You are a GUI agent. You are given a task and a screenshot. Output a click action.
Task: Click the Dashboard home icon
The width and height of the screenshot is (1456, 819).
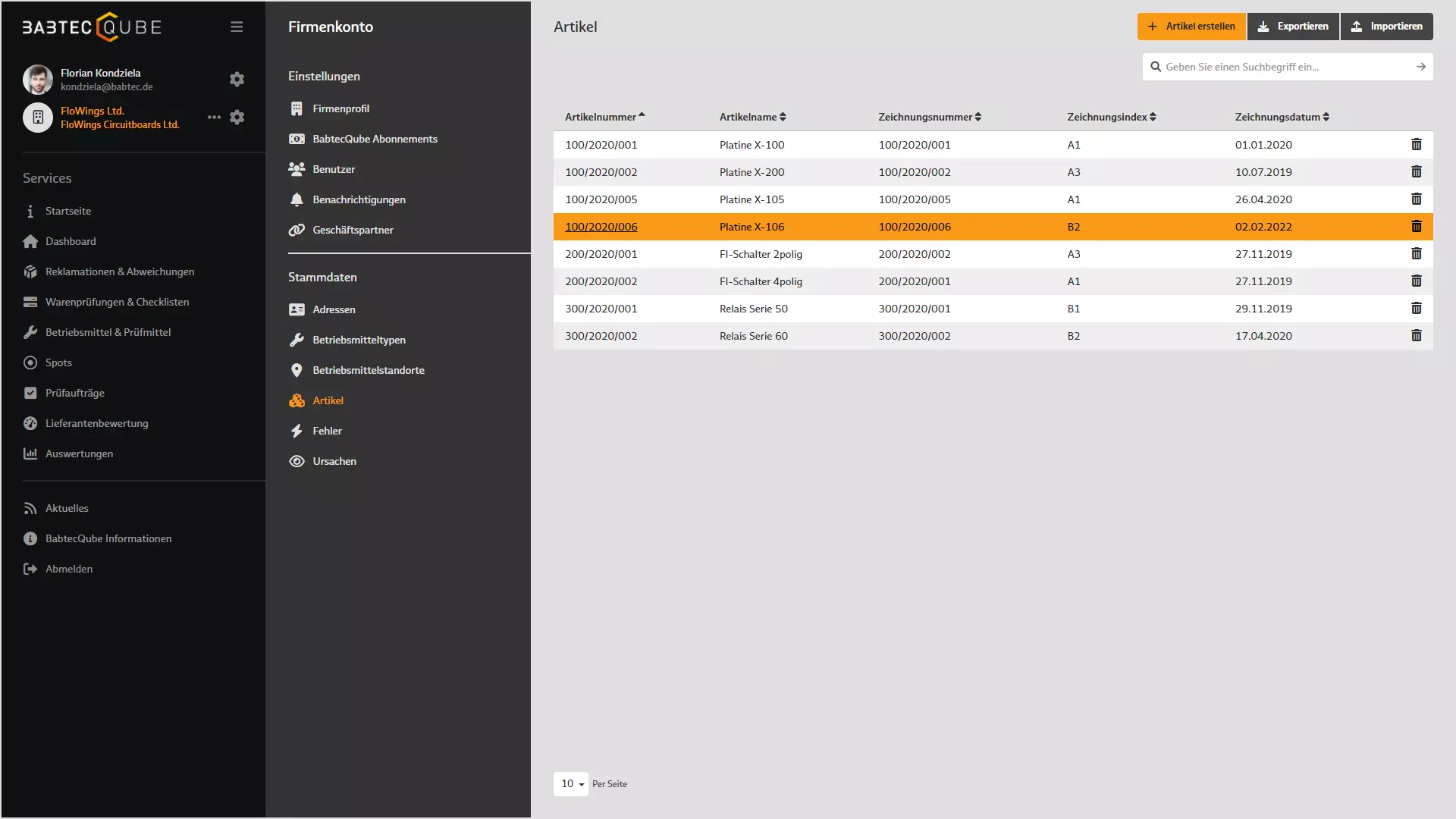30,241
